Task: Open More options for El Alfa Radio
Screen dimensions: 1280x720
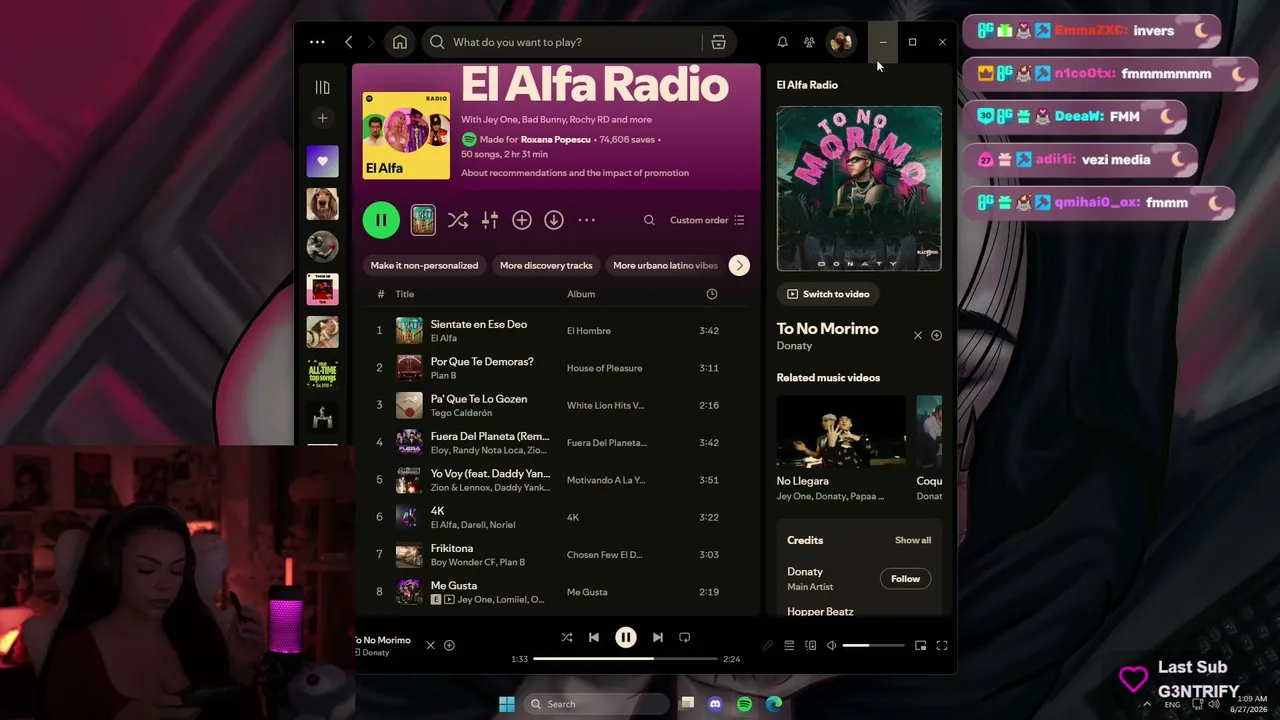Action: pos(587,220)
